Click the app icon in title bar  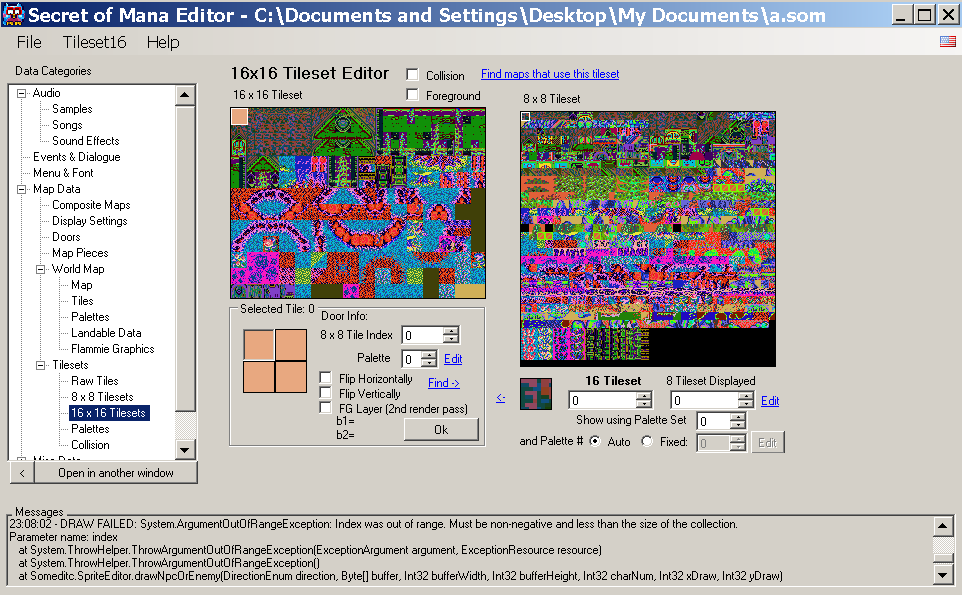click(x=13, y=15)
